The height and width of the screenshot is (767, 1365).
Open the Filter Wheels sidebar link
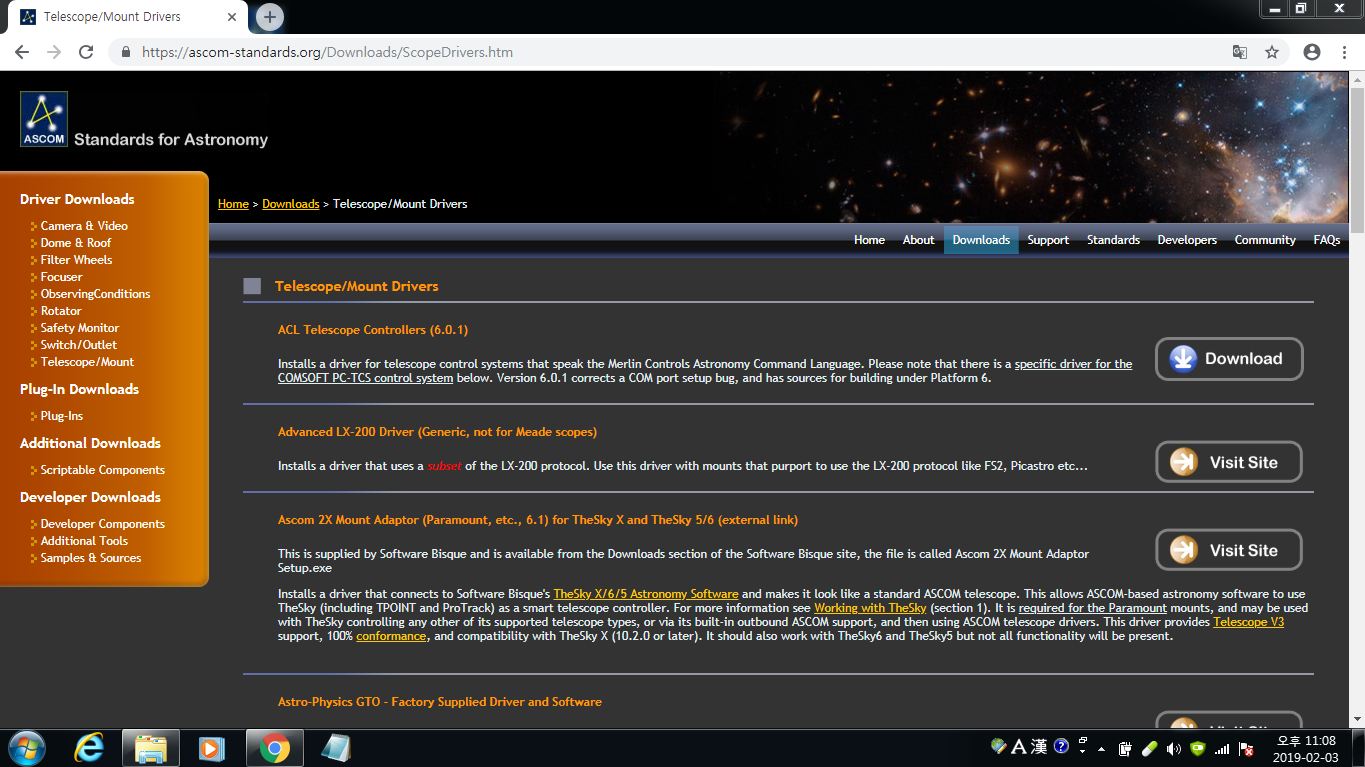(x=76, y=260)
